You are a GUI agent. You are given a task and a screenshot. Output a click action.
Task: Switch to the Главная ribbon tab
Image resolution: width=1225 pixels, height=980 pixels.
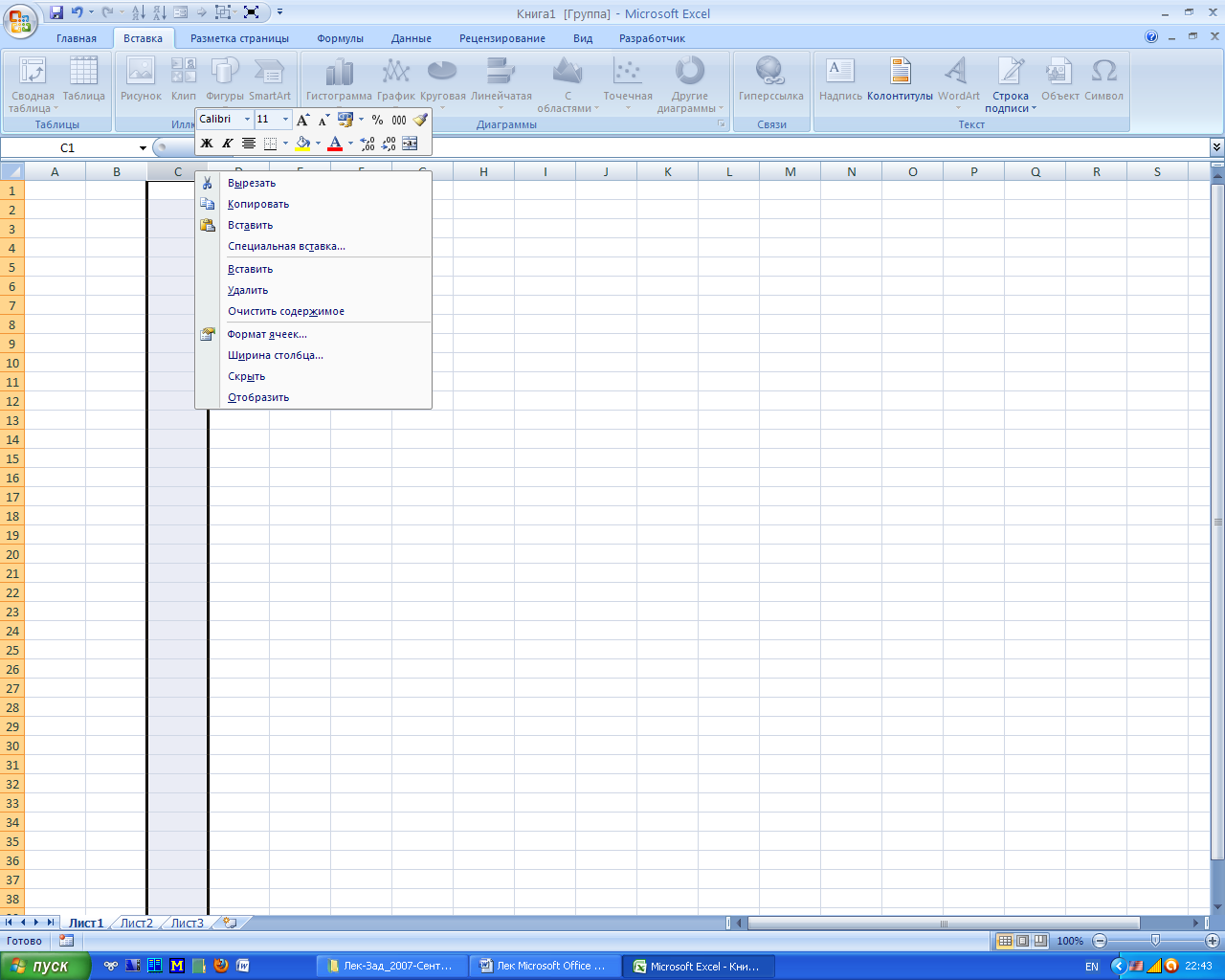click(x=77, y=38)
